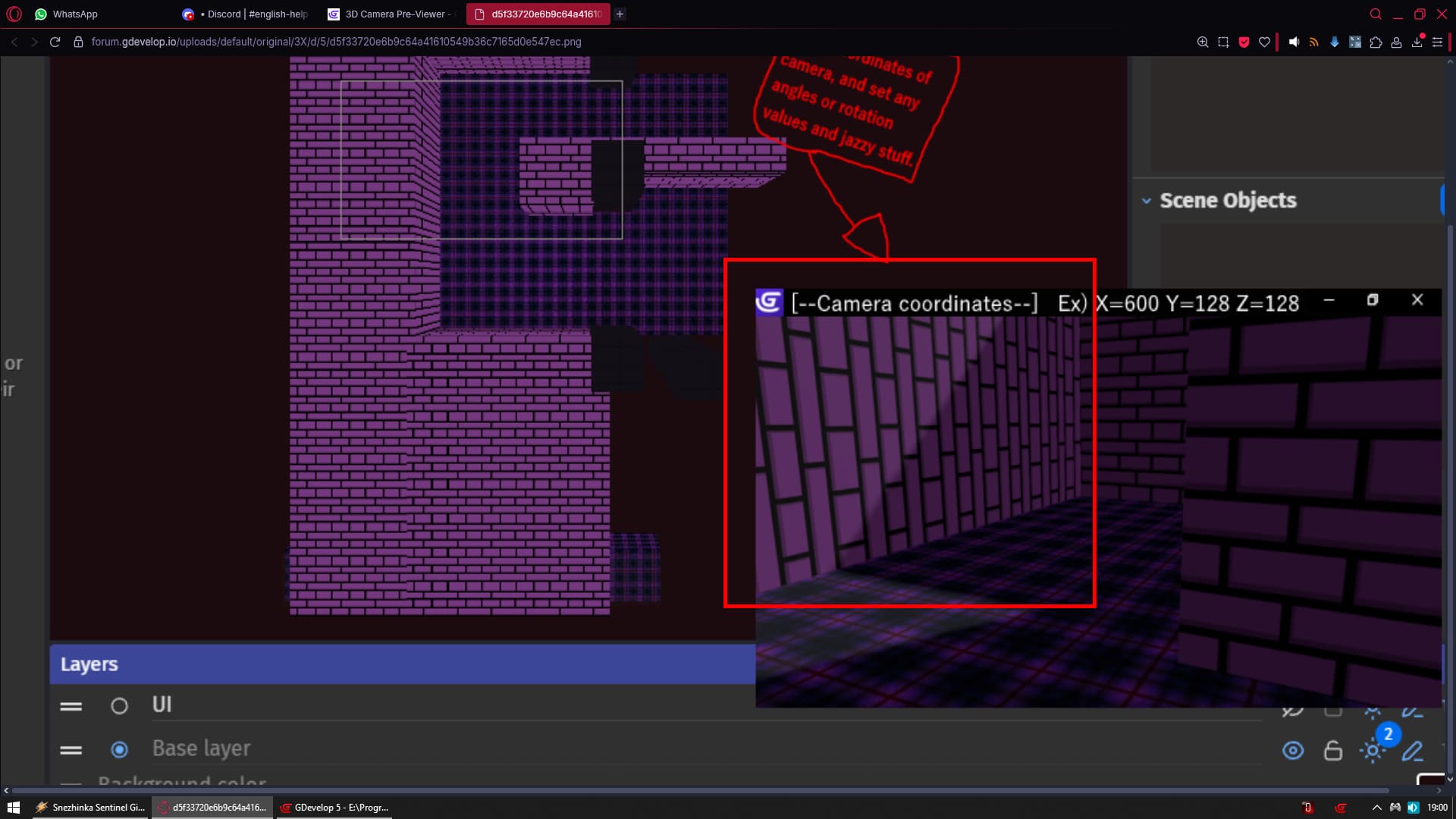This screenshot has height=819, width=1456.
Task: Switch to the WhatsApp tab
Action: click(74, 14)
